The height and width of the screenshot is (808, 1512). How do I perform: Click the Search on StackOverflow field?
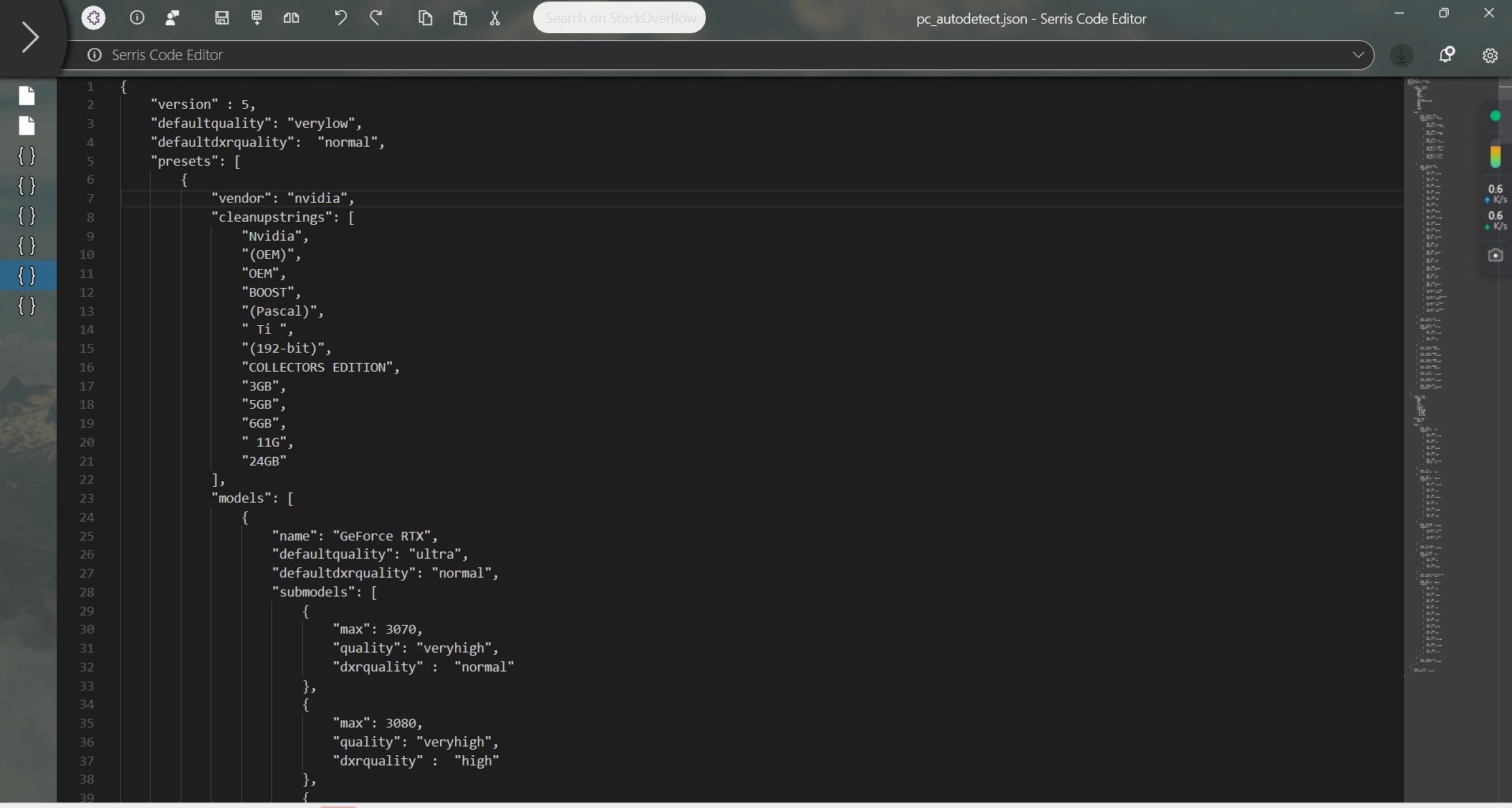[619, 17]
